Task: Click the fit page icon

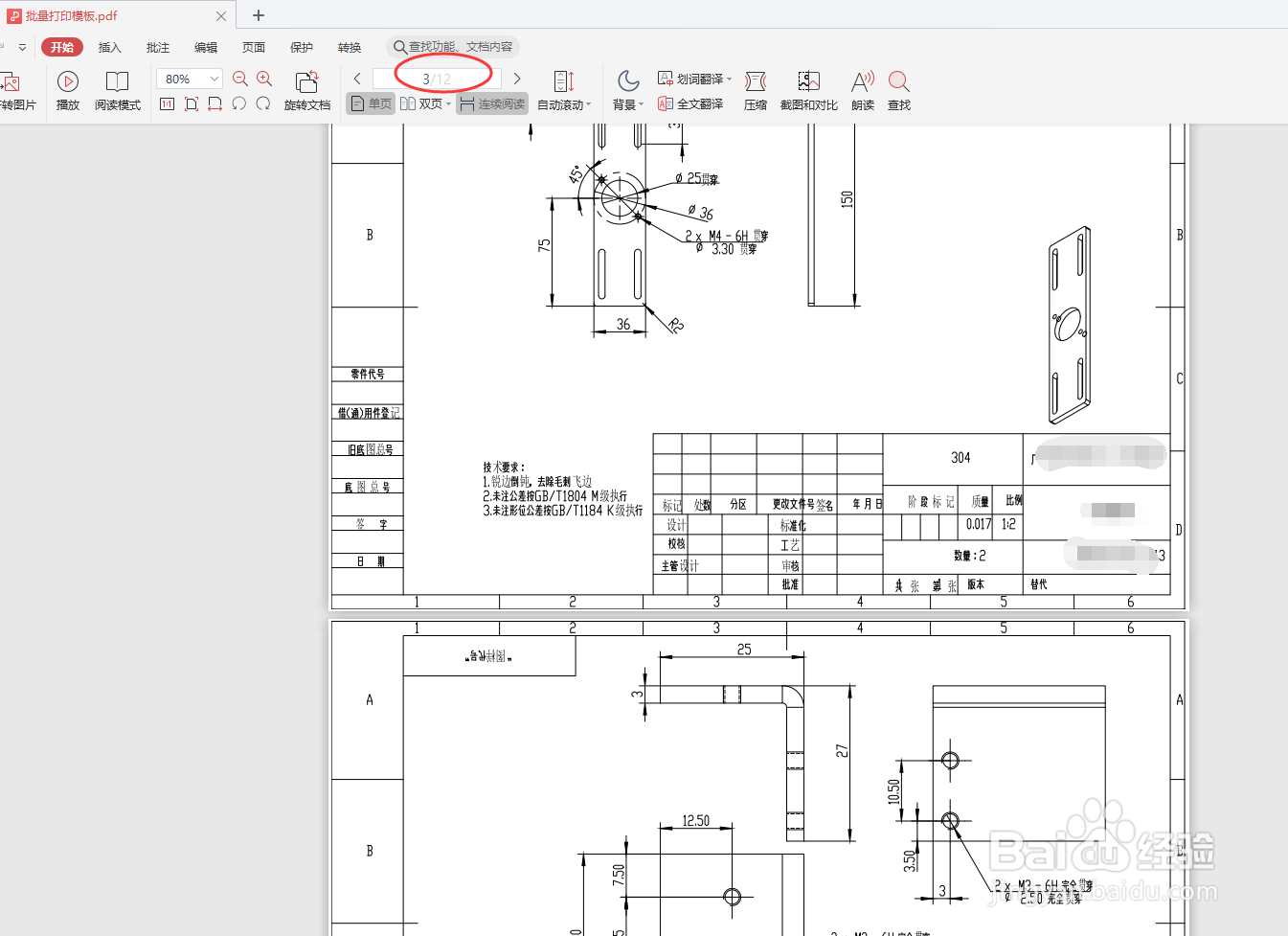Action: (192, 103)
